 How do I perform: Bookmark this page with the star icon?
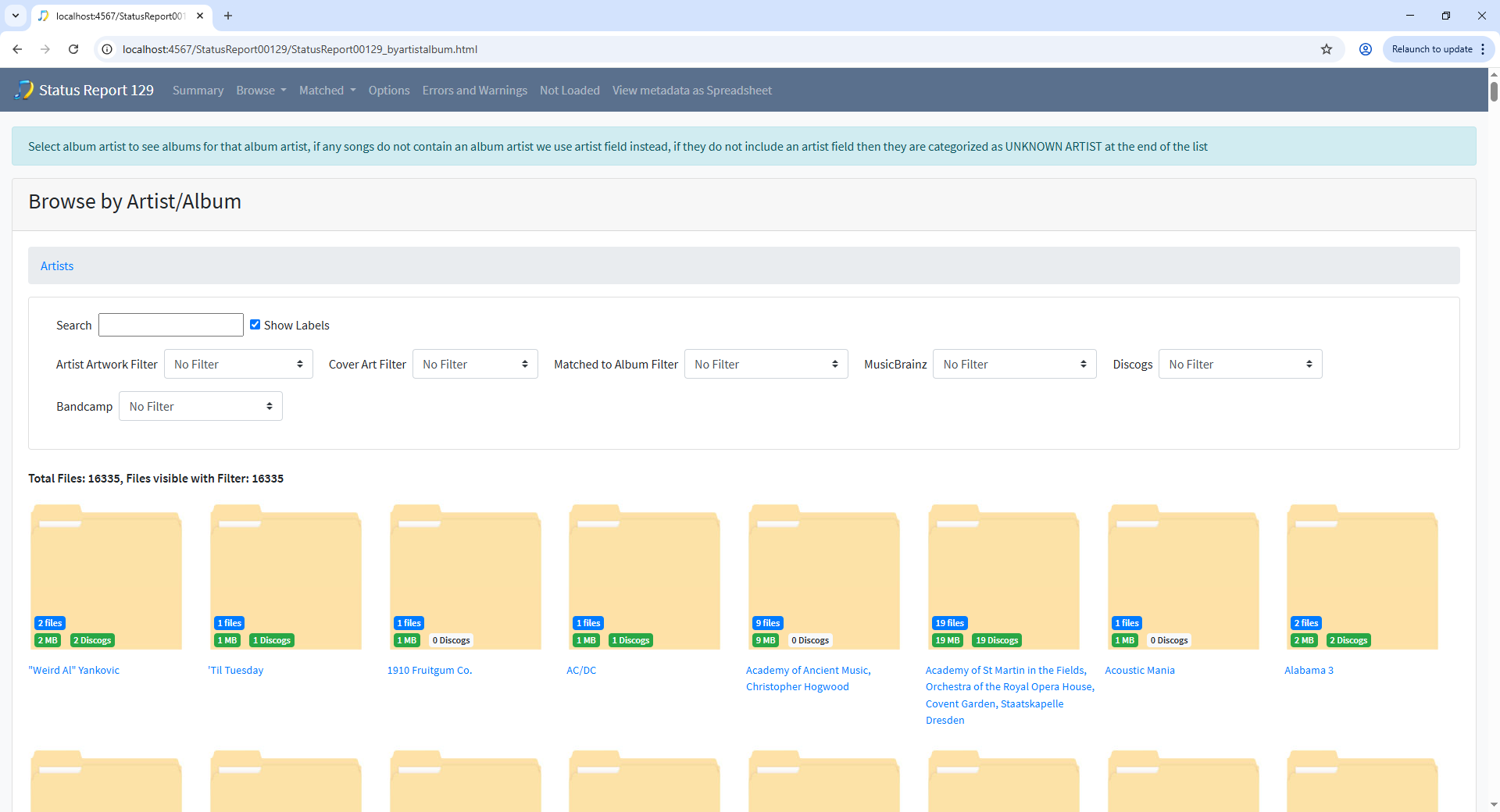(x=1327, y=49)
